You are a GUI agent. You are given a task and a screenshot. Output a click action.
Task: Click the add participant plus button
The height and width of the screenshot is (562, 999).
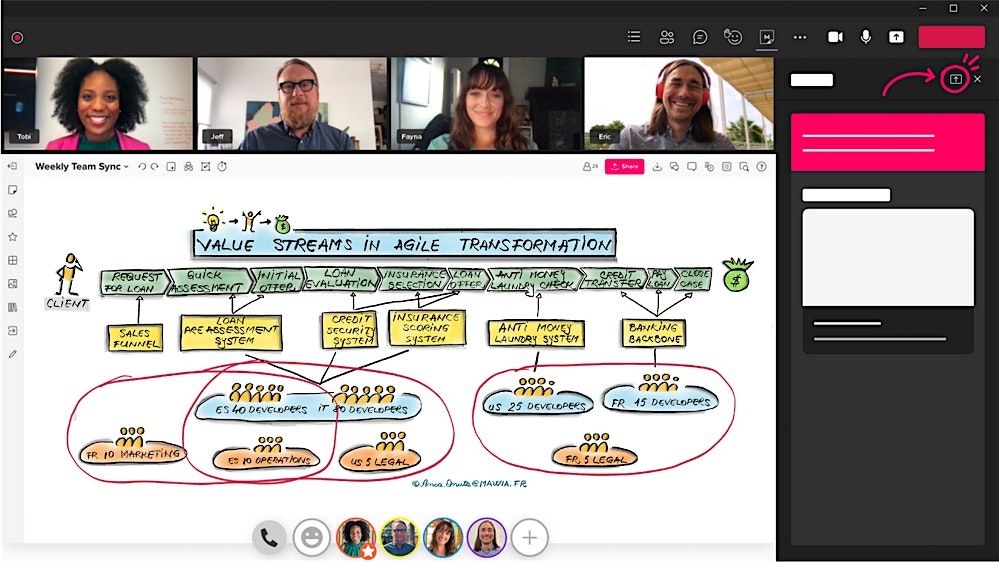point(529,538)
